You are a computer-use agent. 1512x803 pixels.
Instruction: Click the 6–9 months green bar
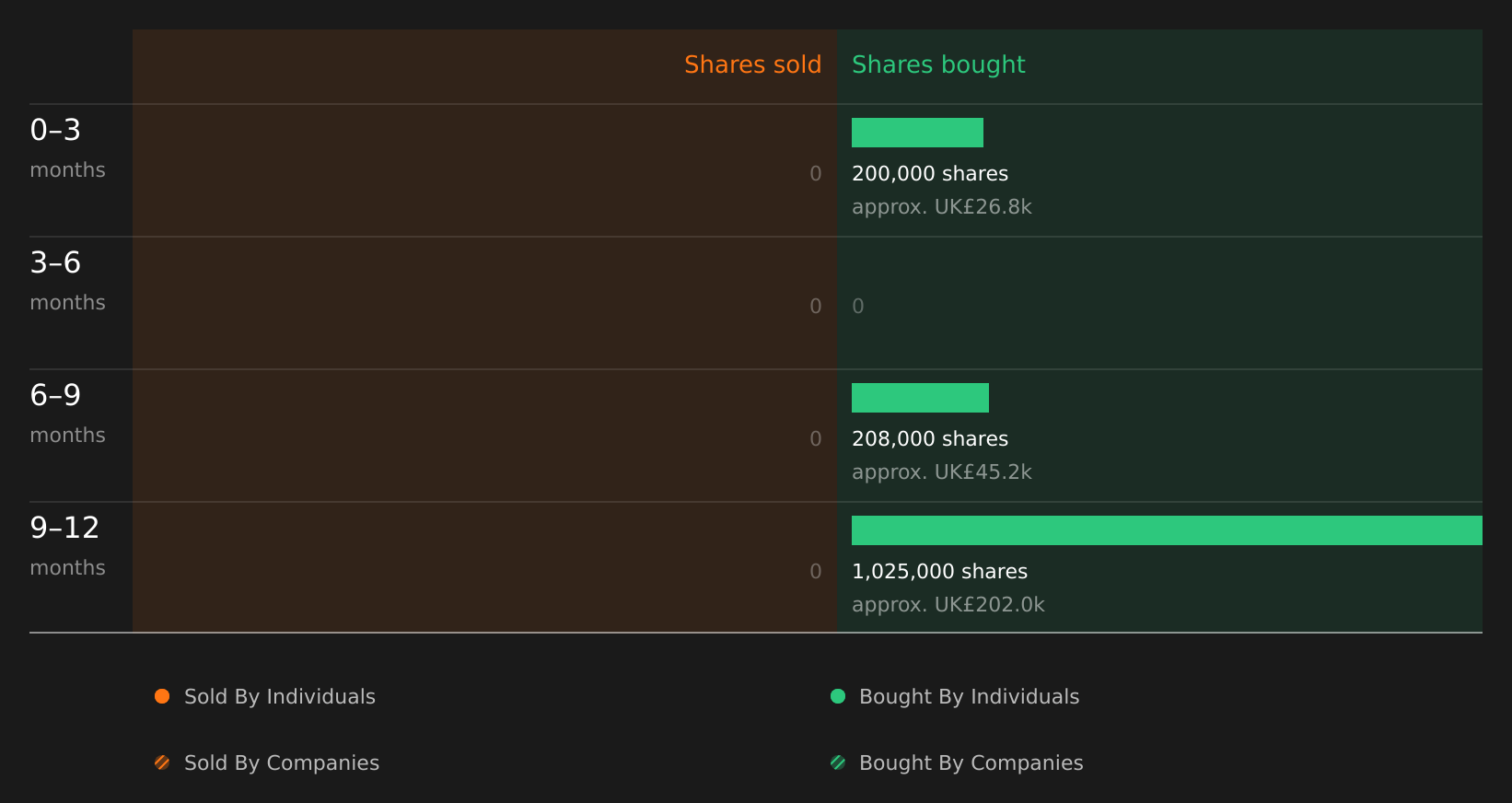click(920, 398)
